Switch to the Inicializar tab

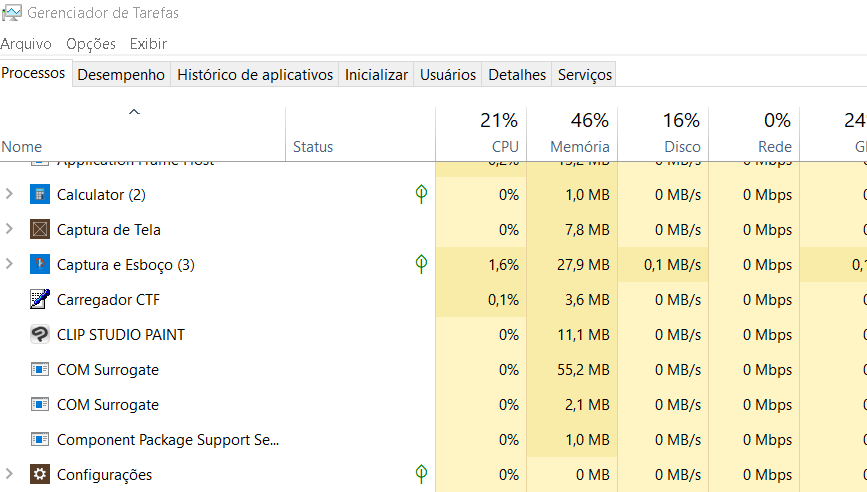tap(376, 75)
